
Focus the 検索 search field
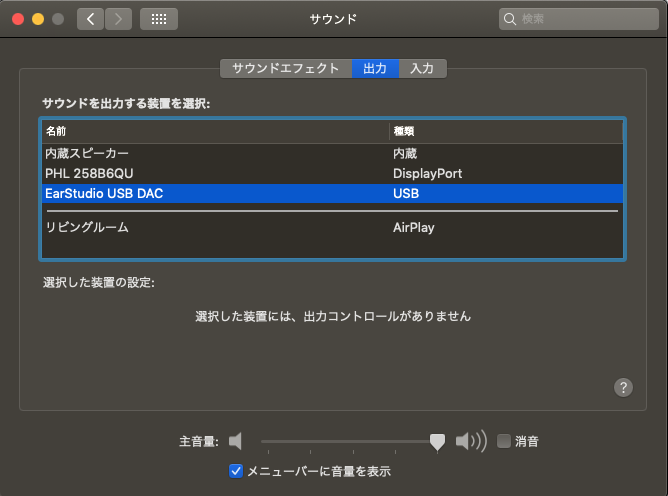pos(579,19)
